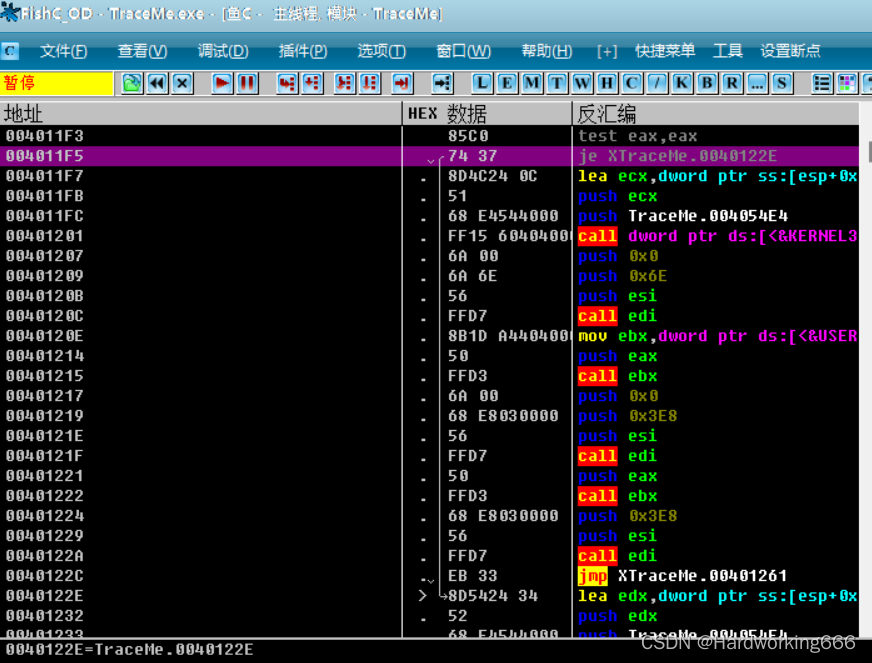Screen dimensions: 872x663
Task: Click the HEX 数据 column header
Action: tap(487, 113)
